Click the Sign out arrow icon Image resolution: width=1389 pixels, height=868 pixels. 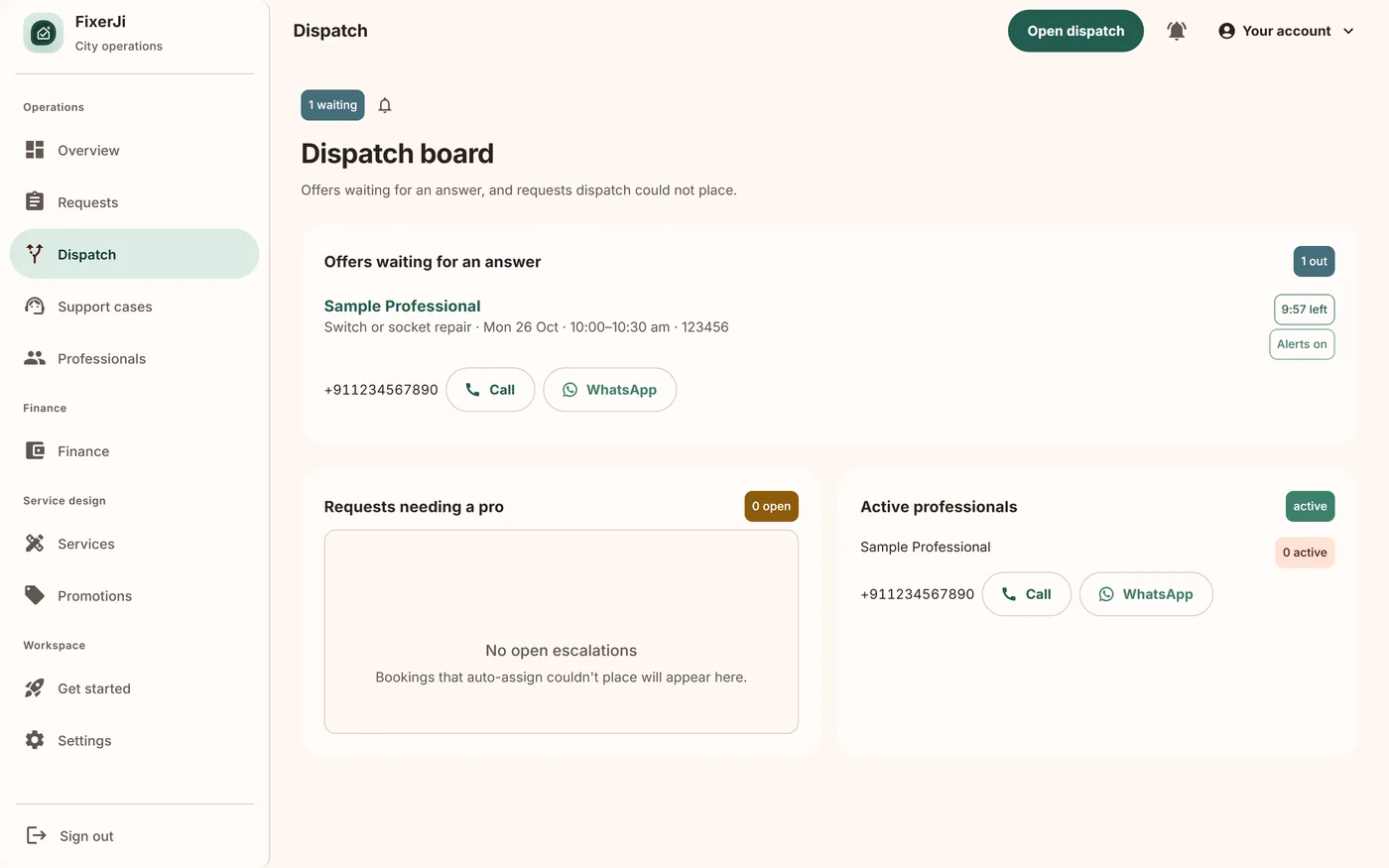pos(37,835)
